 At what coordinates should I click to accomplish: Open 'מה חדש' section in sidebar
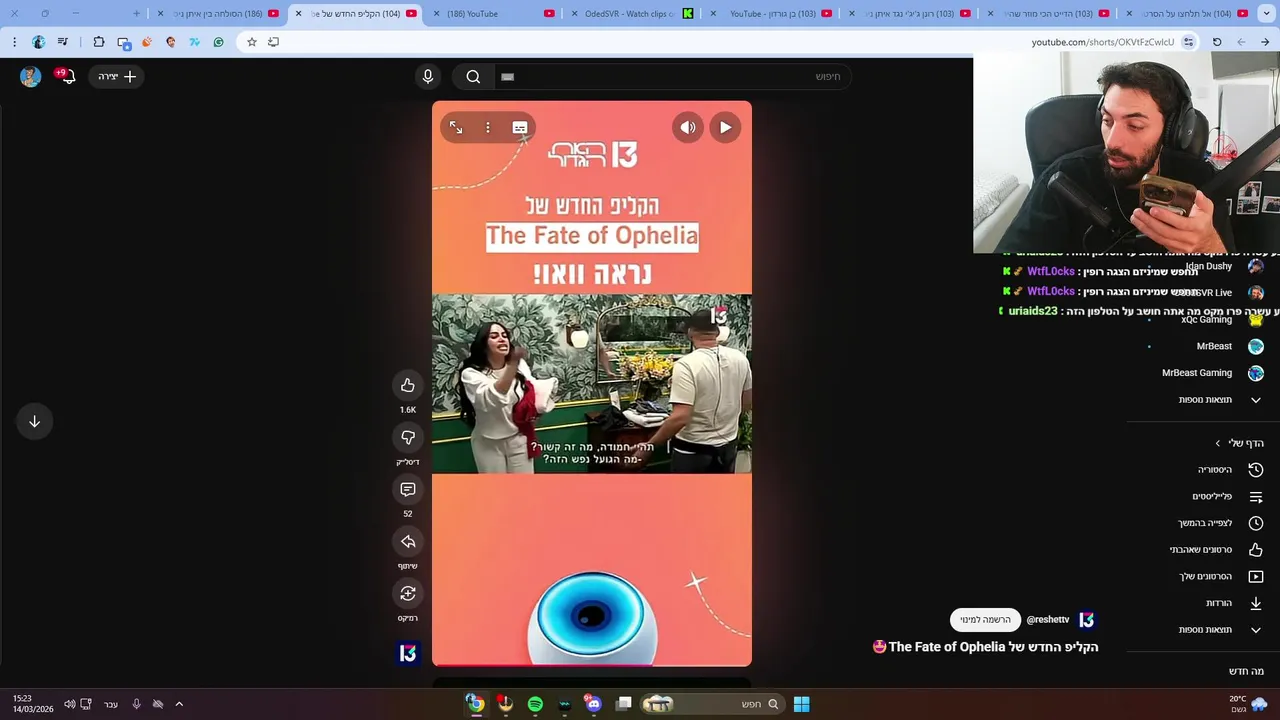coord(1246,672)
